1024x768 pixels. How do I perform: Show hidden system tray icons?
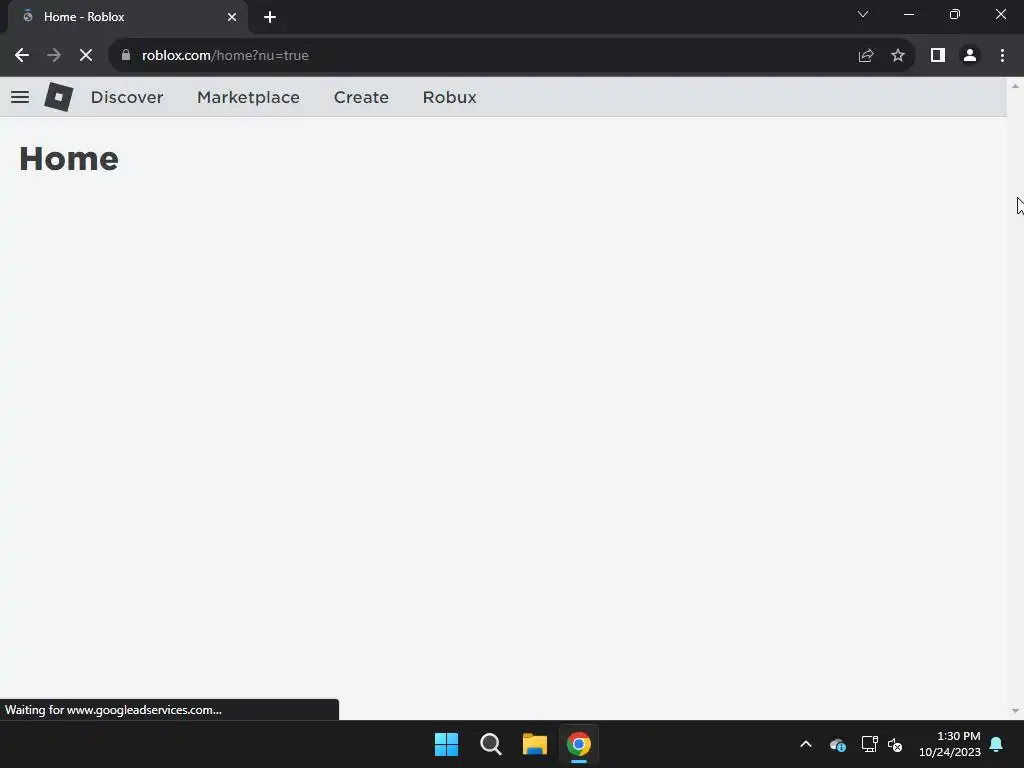pyautogui.click(x=806, y=744)
